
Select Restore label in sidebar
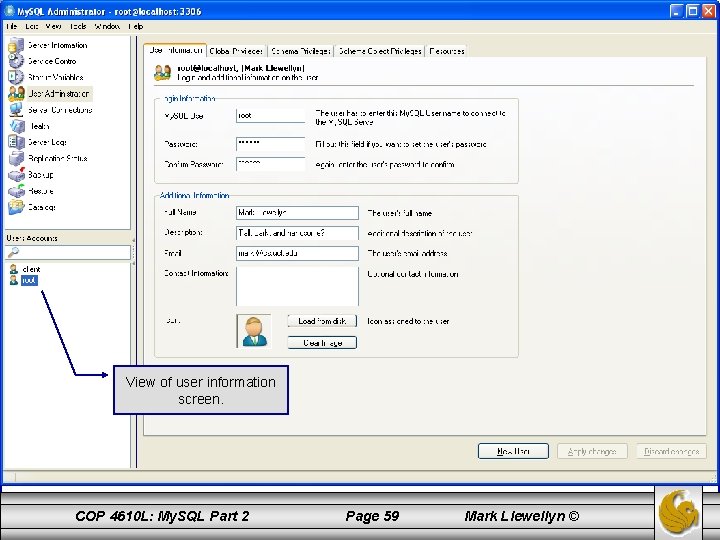(41, 191)
